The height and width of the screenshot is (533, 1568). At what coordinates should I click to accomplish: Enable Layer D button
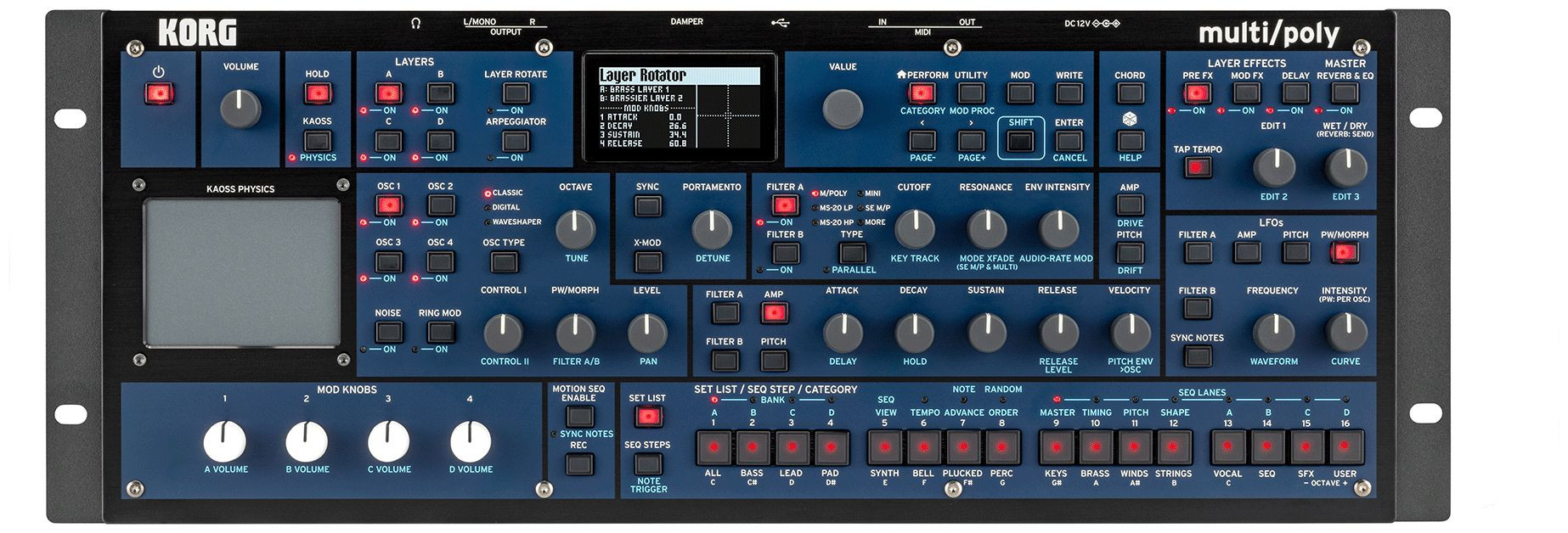tap(440, 140)
